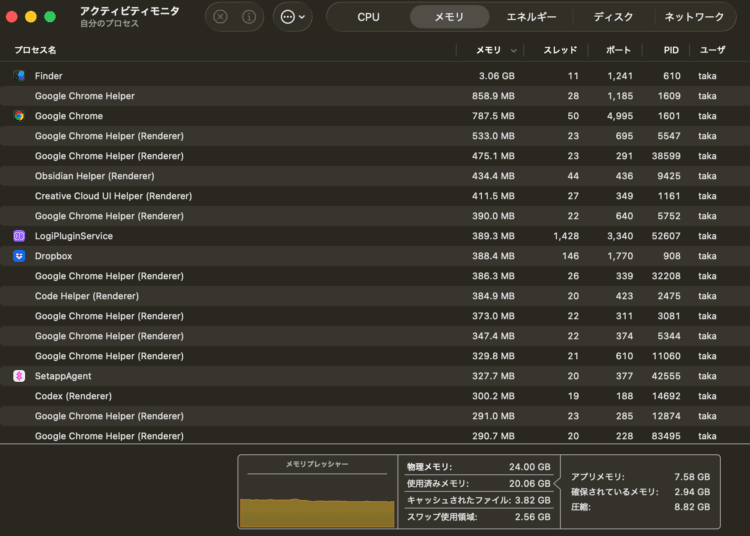This screenshot has height=536, width=750.
Task: Open the process info inspector icon
Action: pos(249,17)
